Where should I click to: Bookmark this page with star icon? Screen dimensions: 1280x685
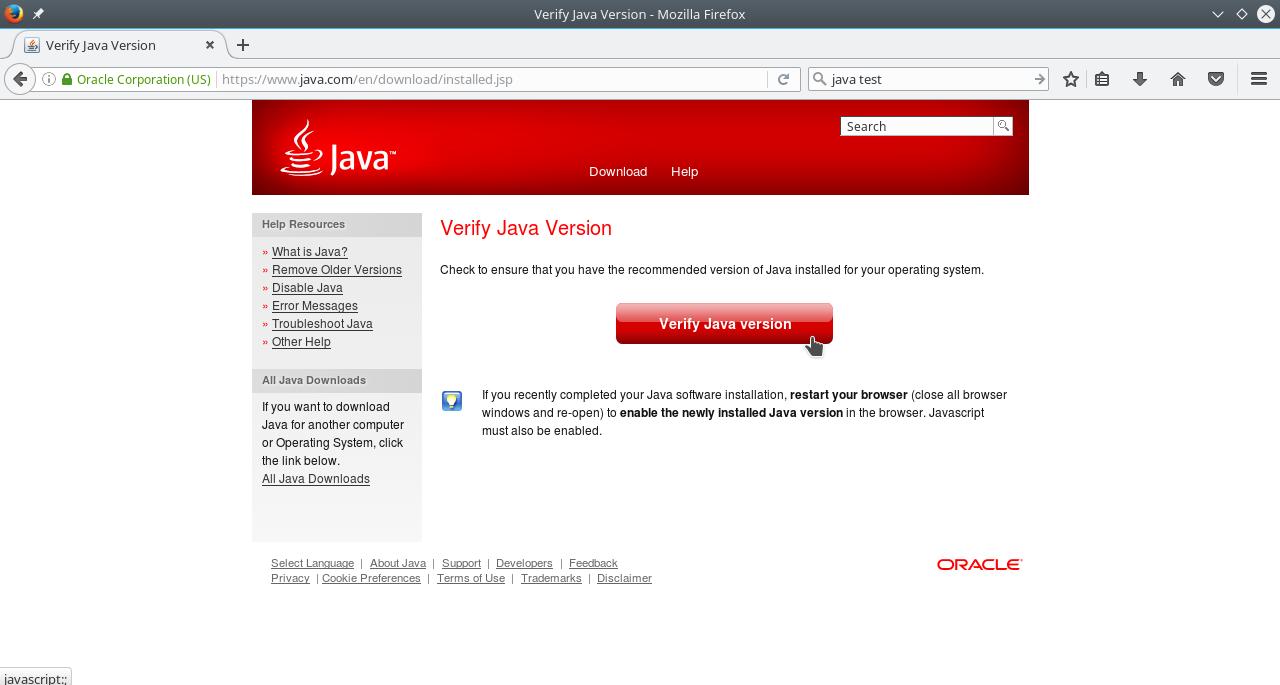tap(1071, 79)
